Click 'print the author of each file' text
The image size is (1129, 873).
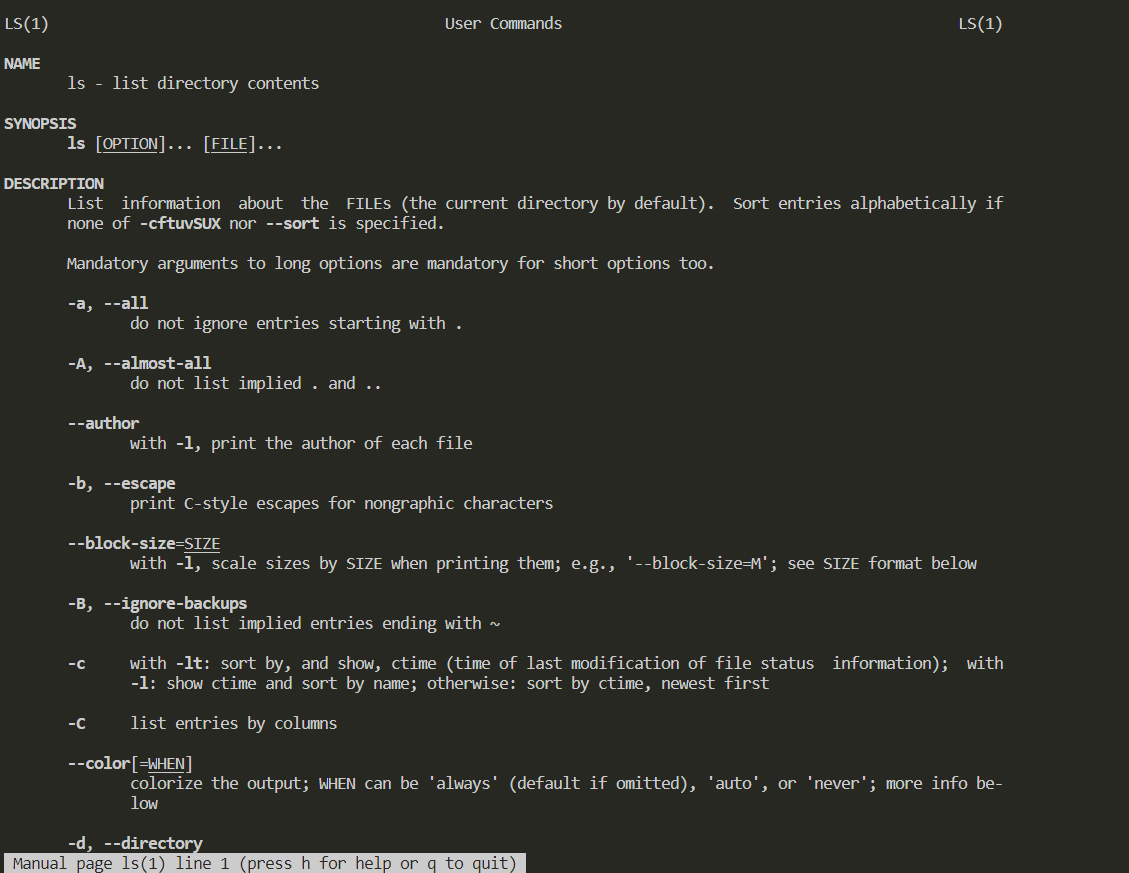point(341,444)
